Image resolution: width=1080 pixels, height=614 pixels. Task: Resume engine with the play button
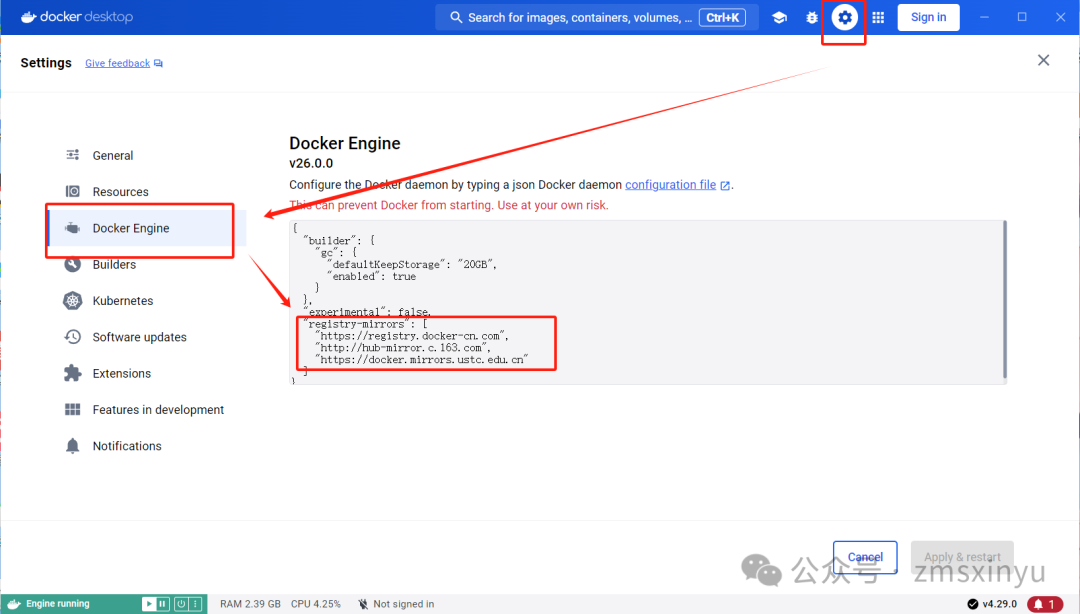pos(149,604)
